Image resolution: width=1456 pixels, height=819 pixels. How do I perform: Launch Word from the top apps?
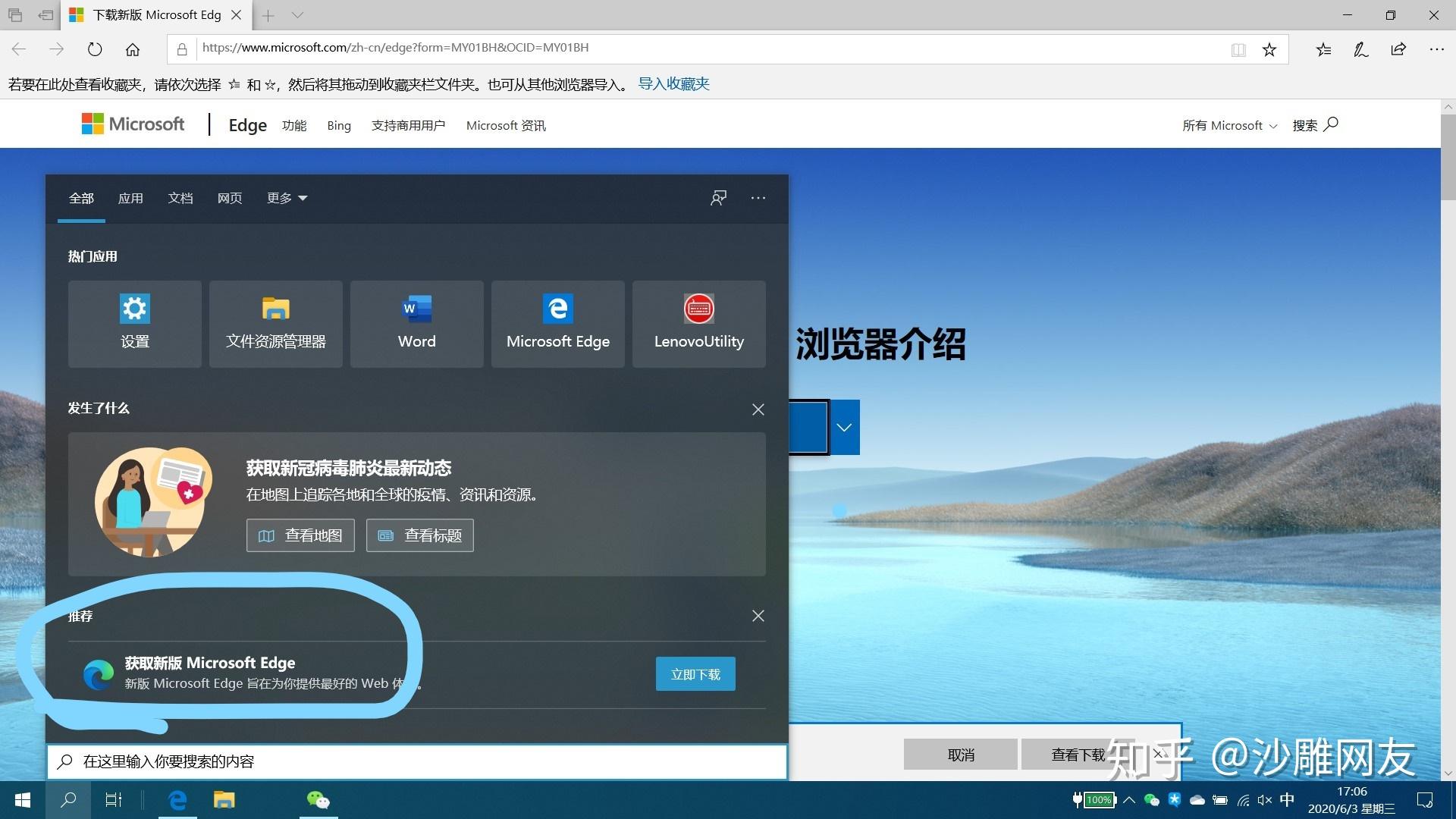416,324
